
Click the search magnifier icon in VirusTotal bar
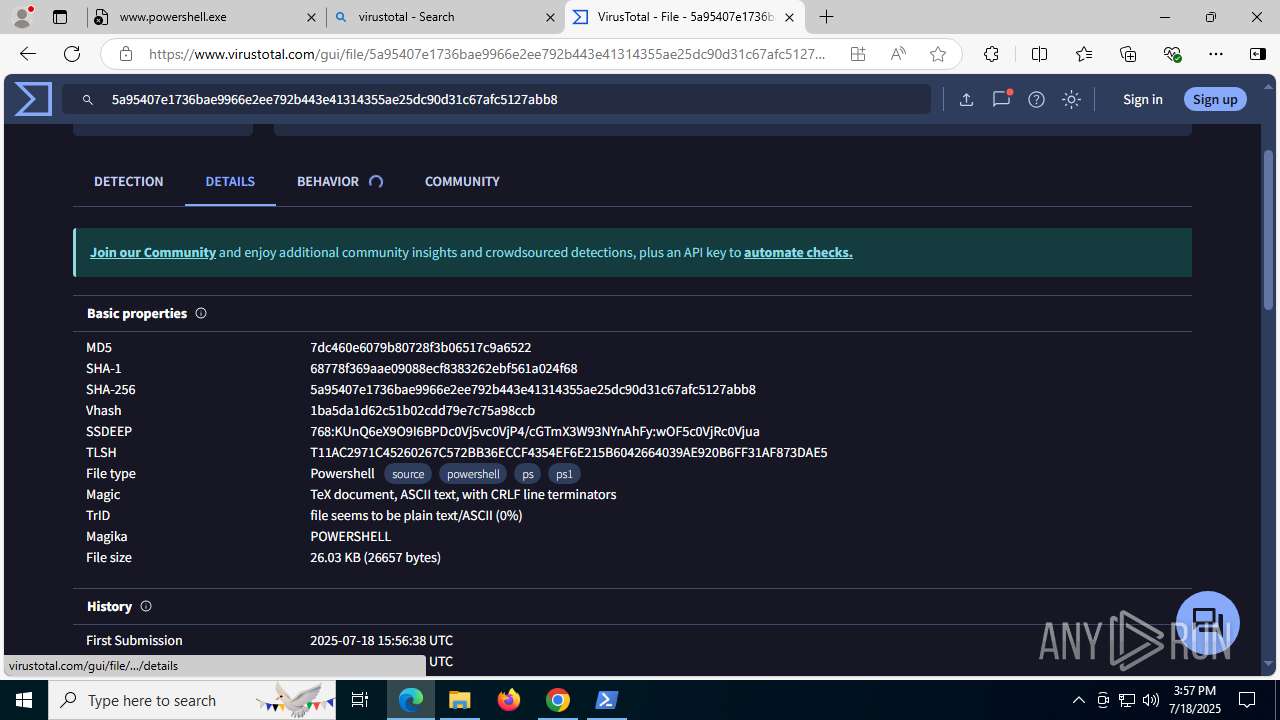click(x=88, y=100)
